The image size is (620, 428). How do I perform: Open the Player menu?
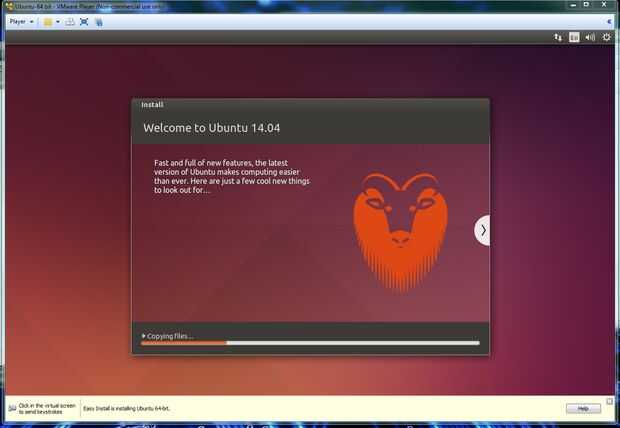tap(21, 22)
